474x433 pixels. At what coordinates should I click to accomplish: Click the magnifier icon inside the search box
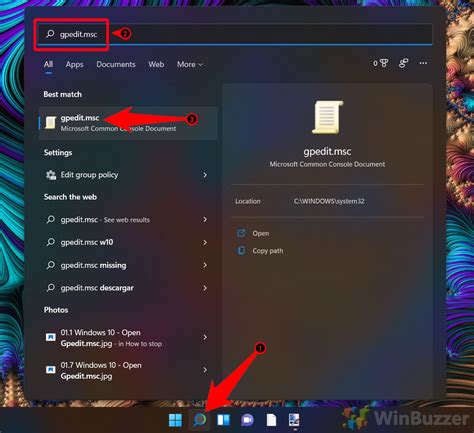tap(50, 34)
